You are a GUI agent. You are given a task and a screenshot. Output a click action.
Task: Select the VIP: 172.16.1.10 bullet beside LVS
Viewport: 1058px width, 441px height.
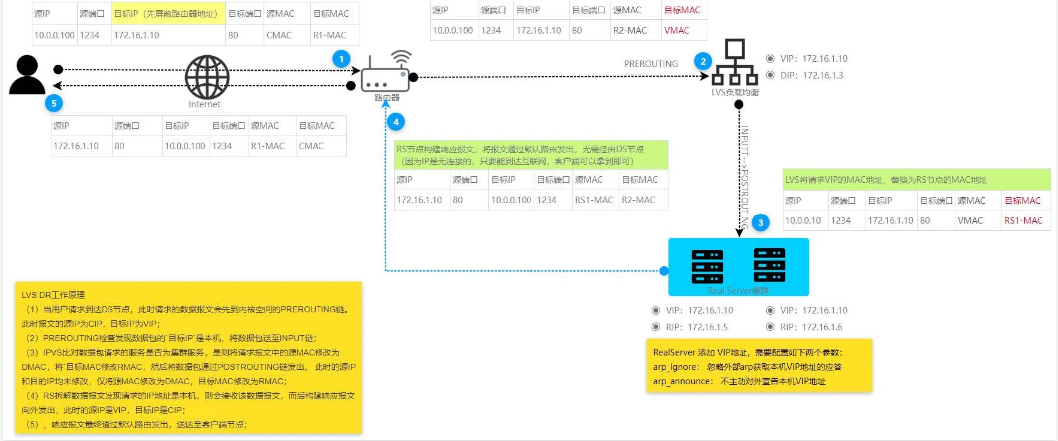(x=769, y=59)
